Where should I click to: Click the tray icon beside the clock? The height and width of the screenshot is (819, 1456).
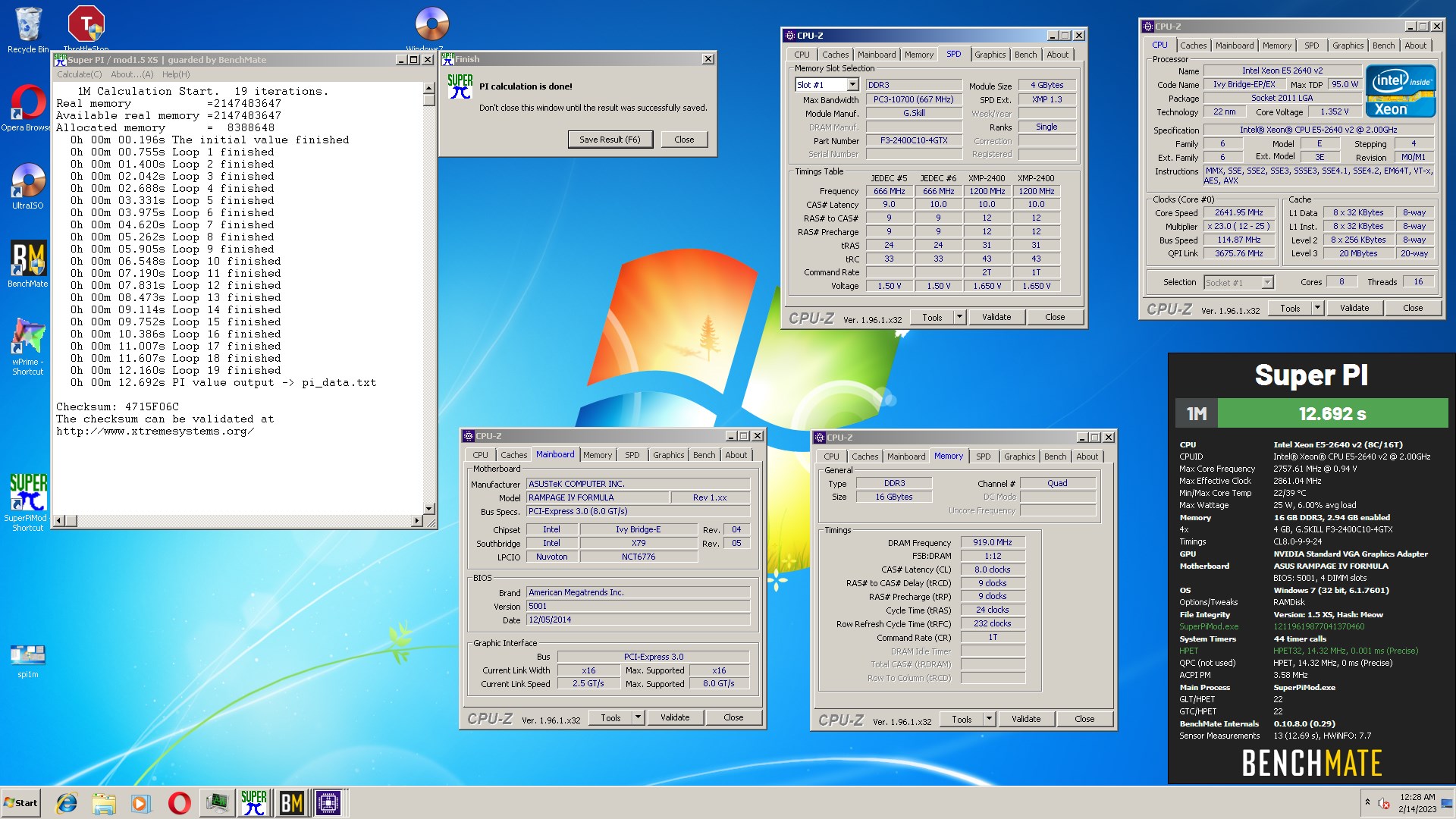click(1384, 803)
